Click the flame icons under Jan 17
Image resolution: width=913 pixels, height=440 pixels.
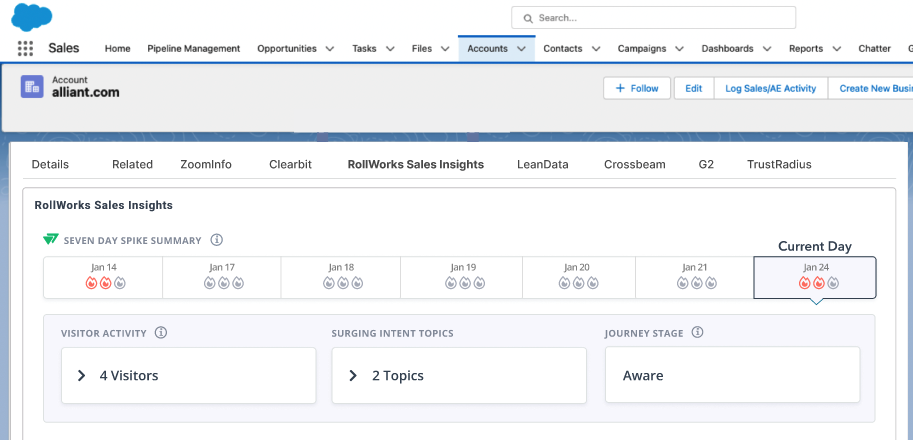(x=224, y=283)
